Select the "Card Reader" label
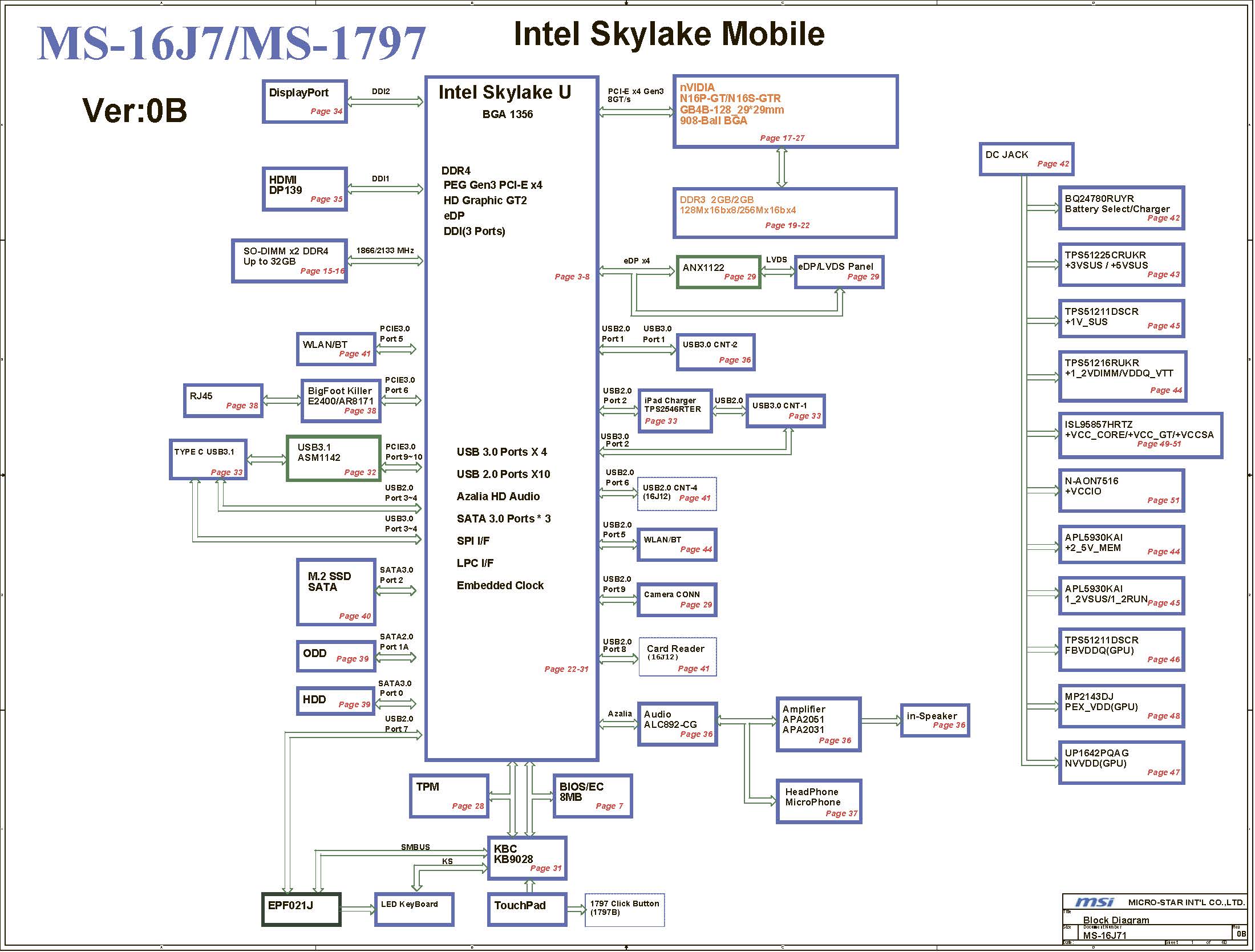Screen dimensions: 1255x952 click(x=675, y=649)
